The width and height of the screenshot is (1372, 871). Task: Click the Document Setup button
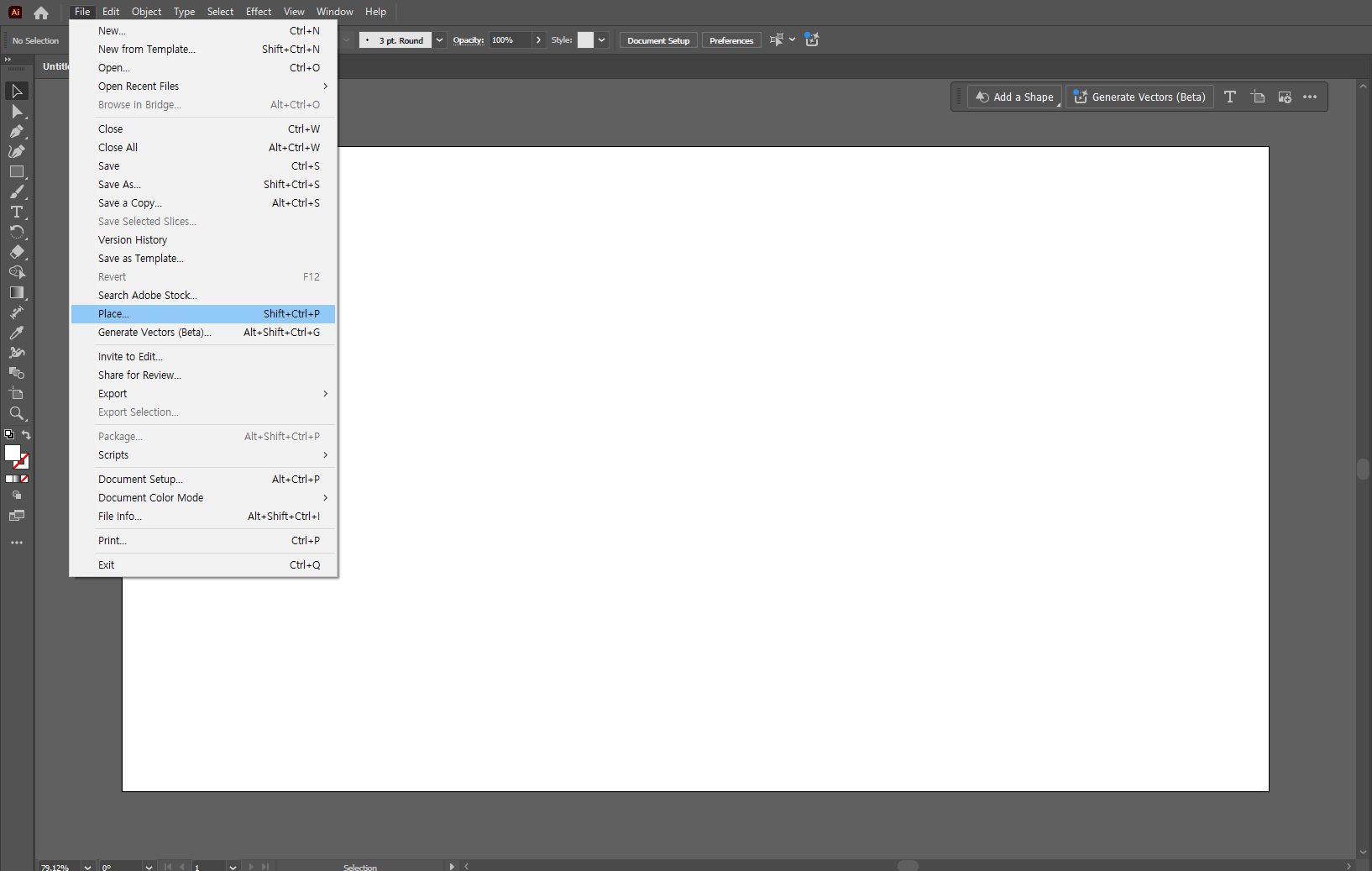pos(658,40)
